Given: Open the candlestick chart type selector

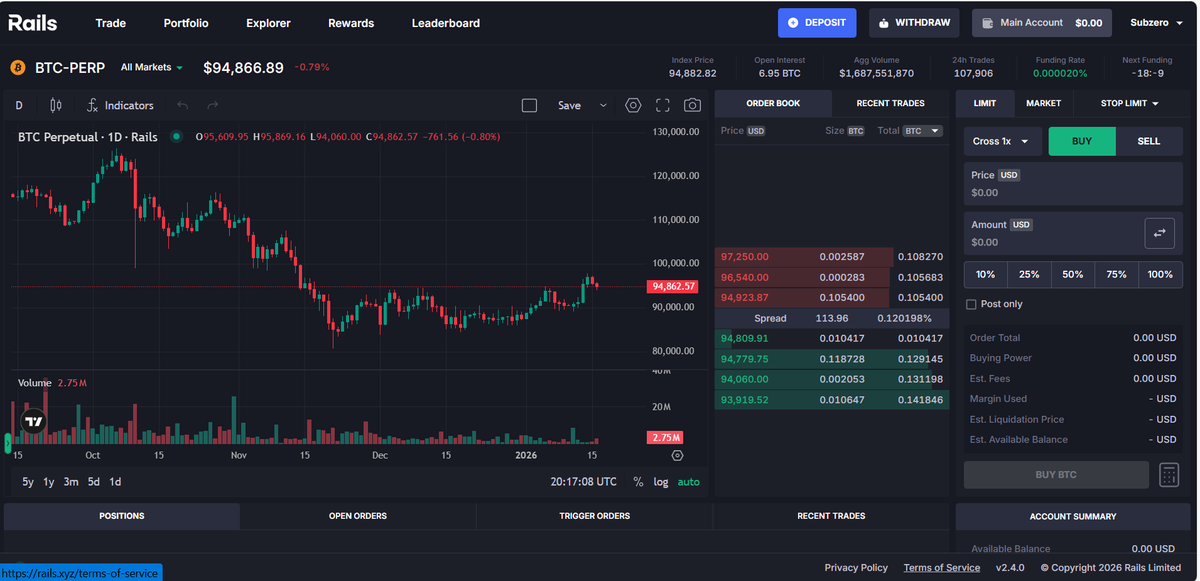Looking at the screenshot, I should 55,105.
